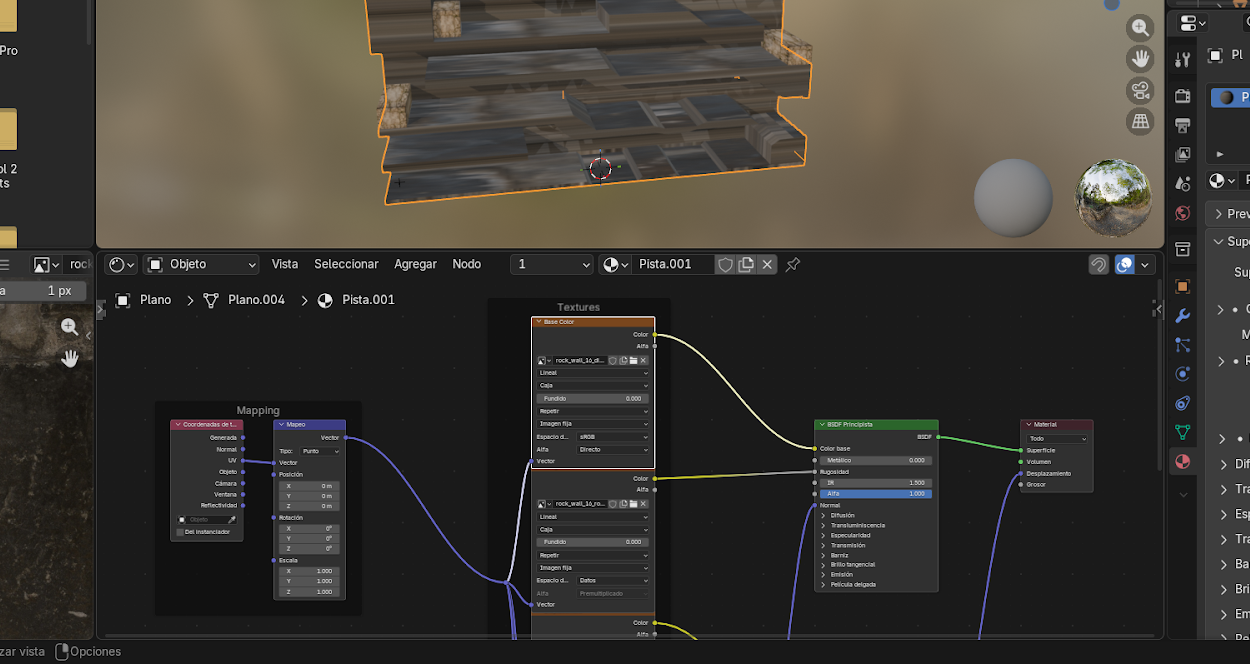Switch perspective/orthographic with the grid icon
Image resolution: width=1250 pixels, height=664 pixels.
pyautogui.click(x=1140, y=122)
